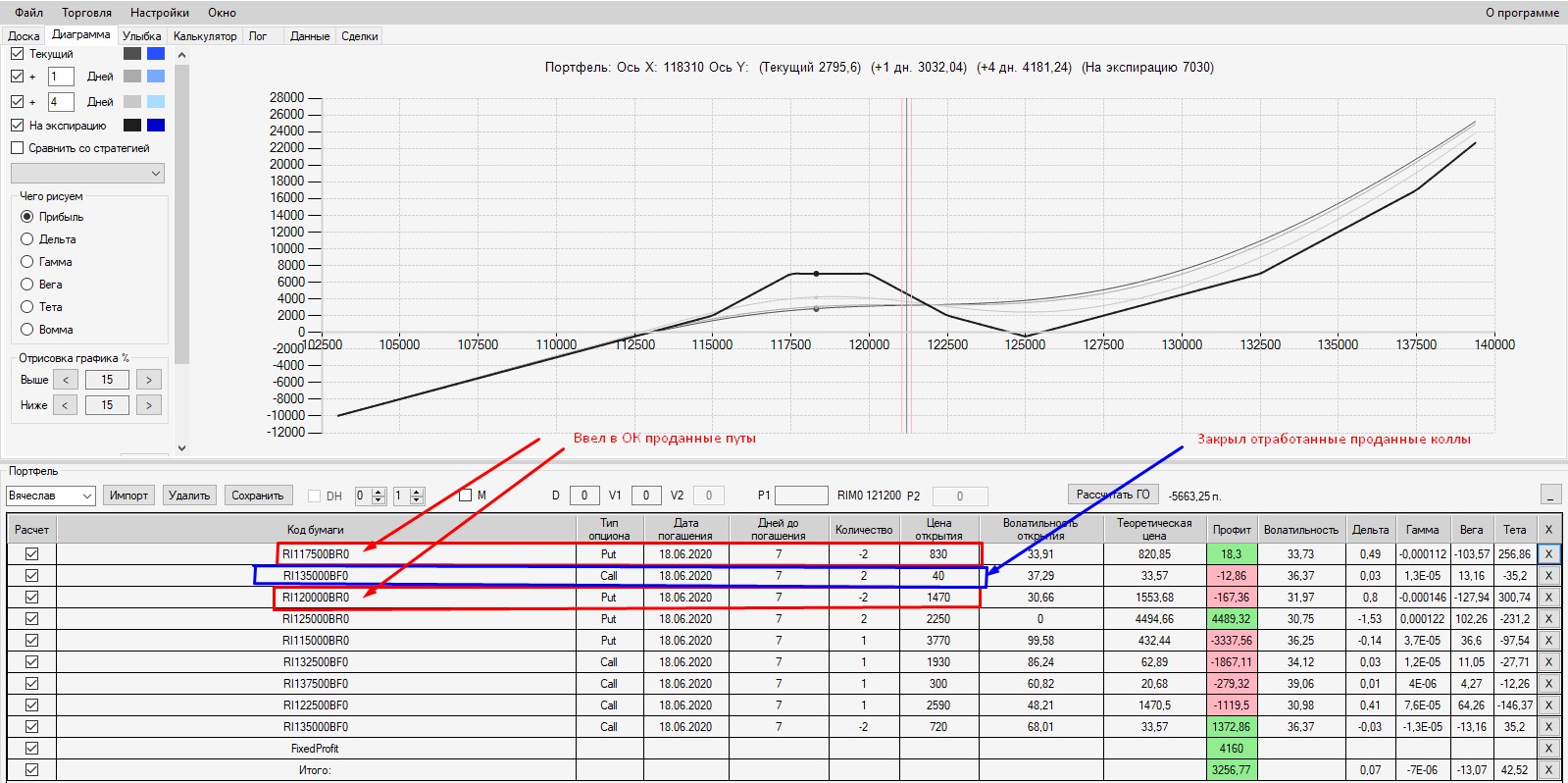Screen dimensions: 1568x783
Task: Click the Импорт button
Action: 128,496
